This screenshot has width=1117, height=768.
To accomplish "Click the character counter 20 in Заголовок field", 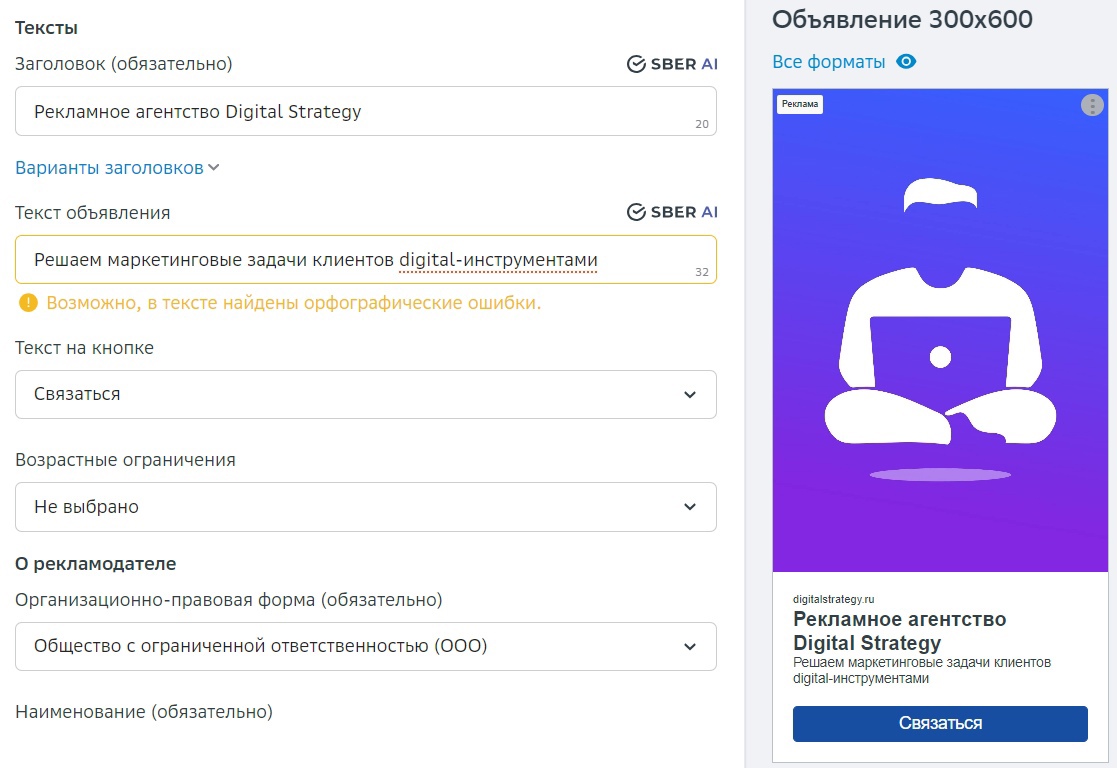I will point(702,124).
